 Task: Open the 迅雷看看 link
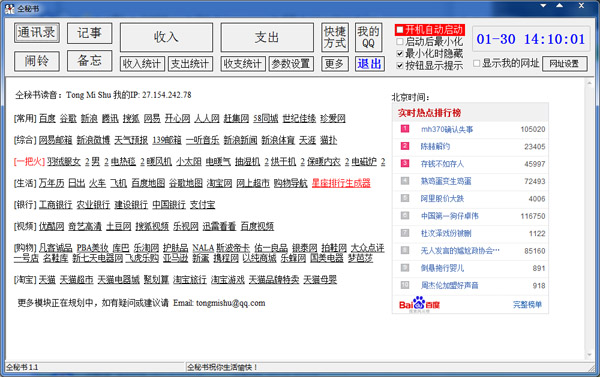click(219, 227)
